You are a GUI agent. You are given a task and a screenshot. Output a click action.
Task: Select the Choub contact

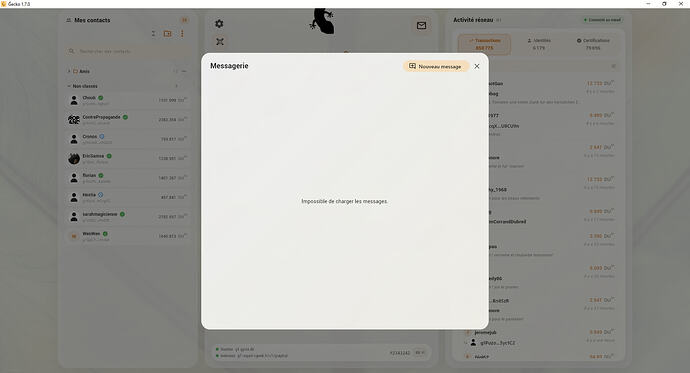pos(128,100)
